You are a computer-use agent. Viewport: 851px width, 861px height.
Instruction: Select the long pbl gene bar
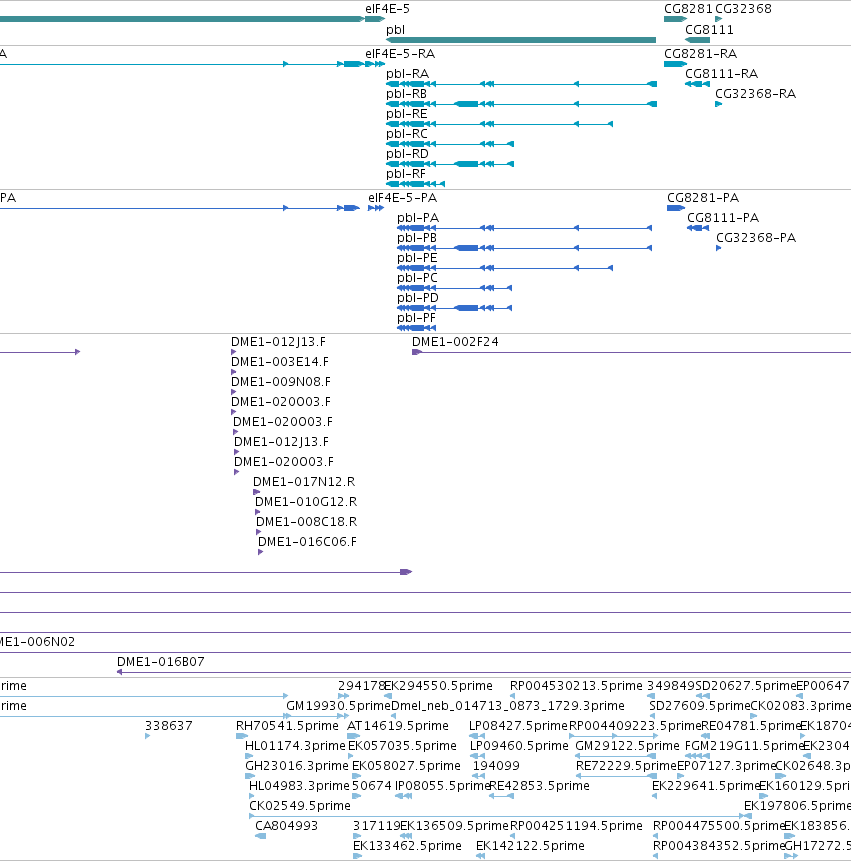(521, 40)
